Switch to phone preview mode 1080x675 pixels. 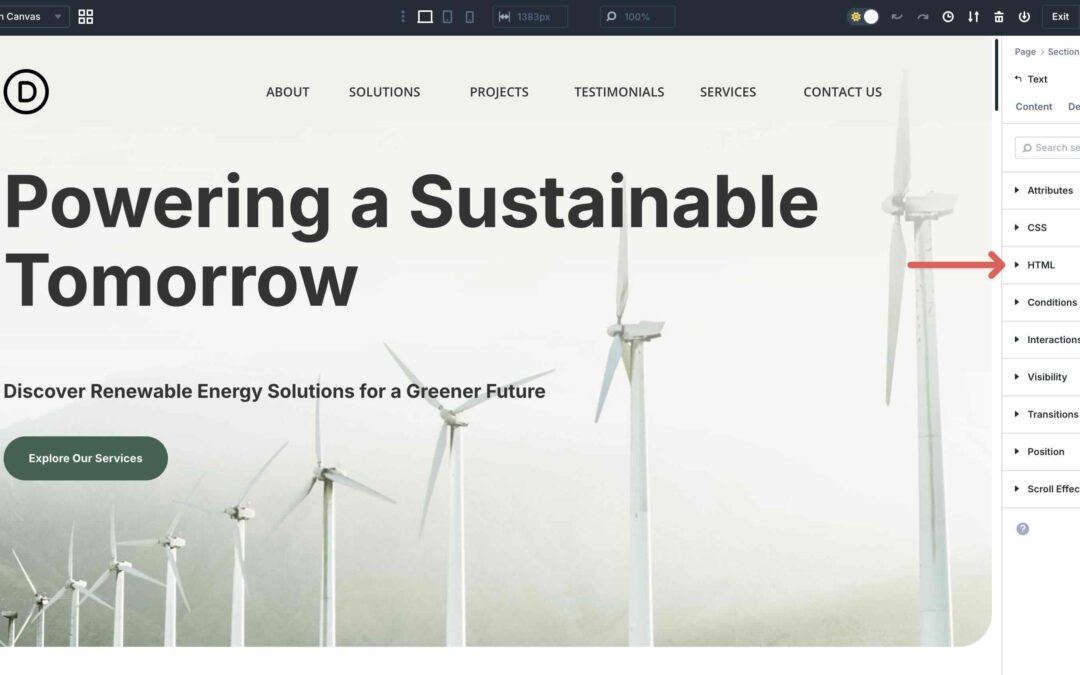[x=469, y=16]
